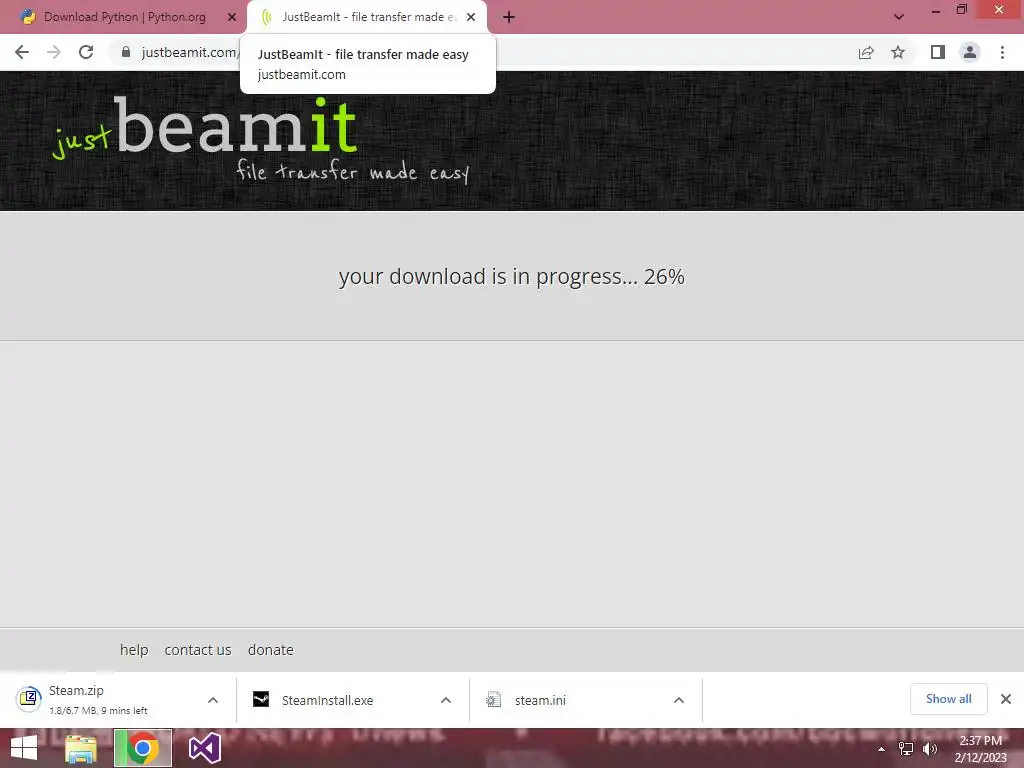Click the browser forward arrow

coord(54,52)
